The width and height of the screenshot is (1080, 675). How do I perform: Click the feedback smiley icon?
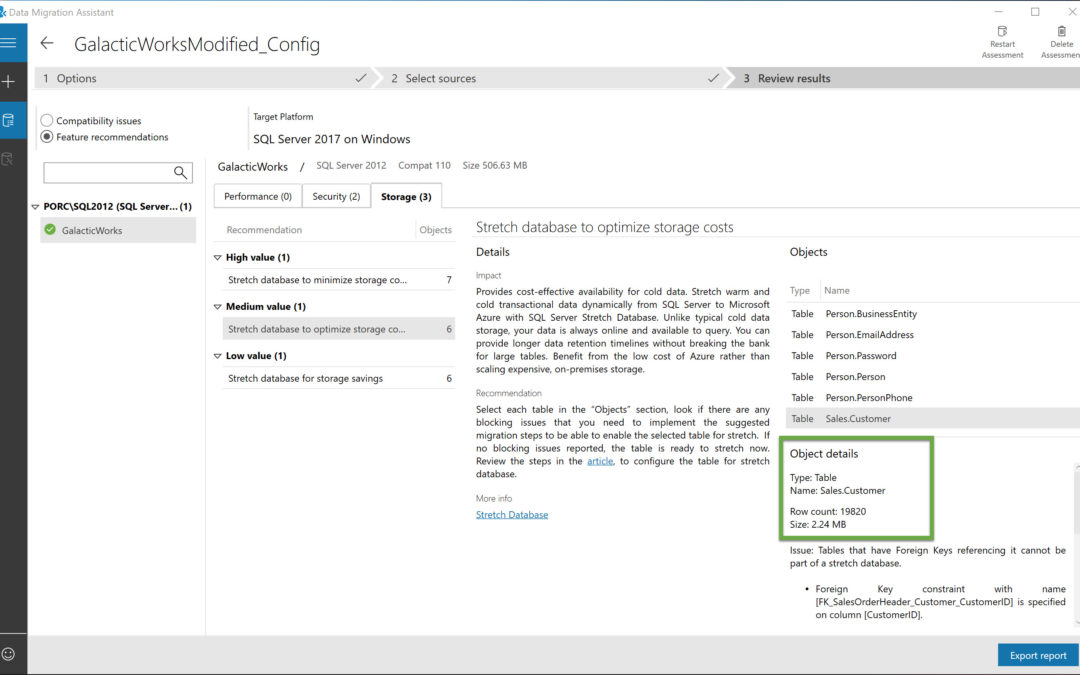point(9,654)
